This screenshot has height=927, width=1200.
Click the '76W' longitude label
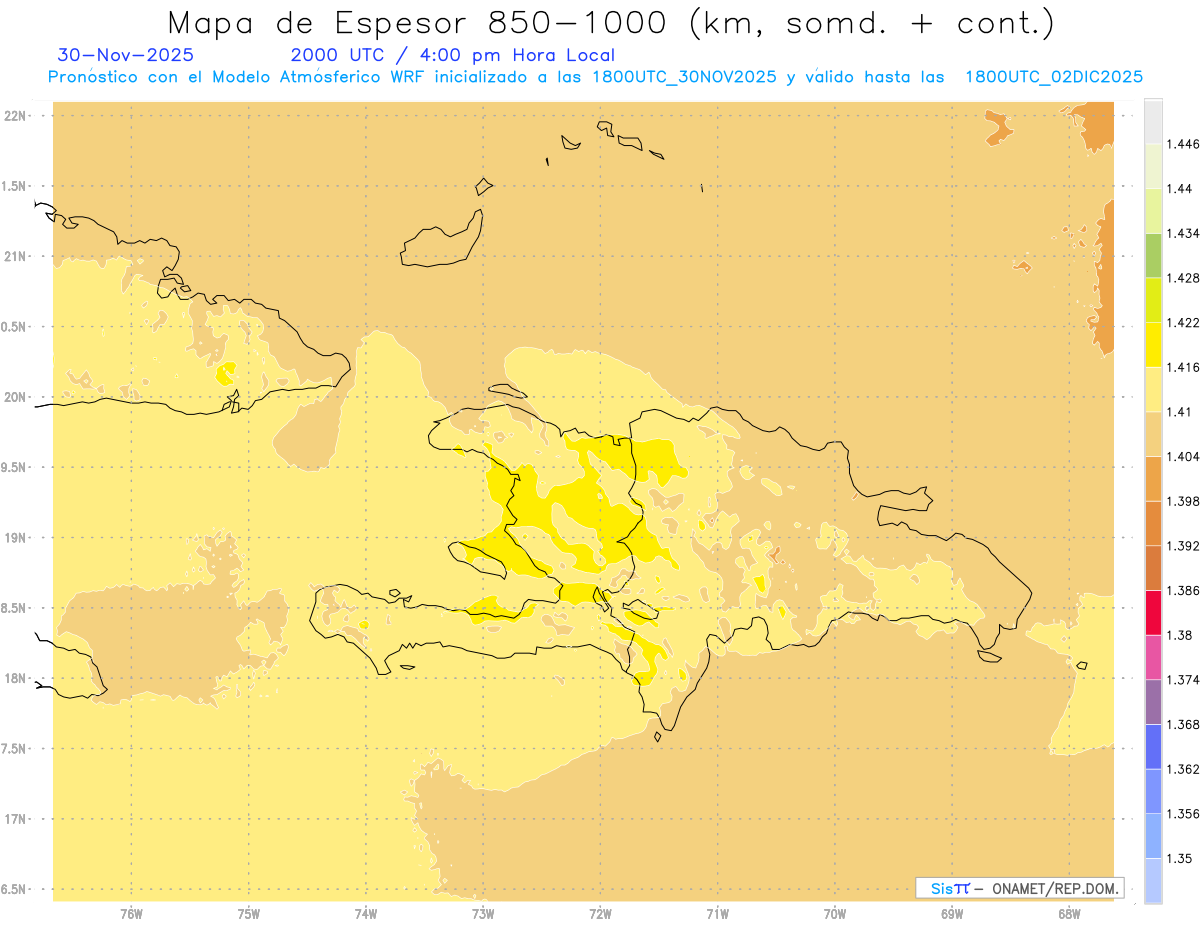131,913
